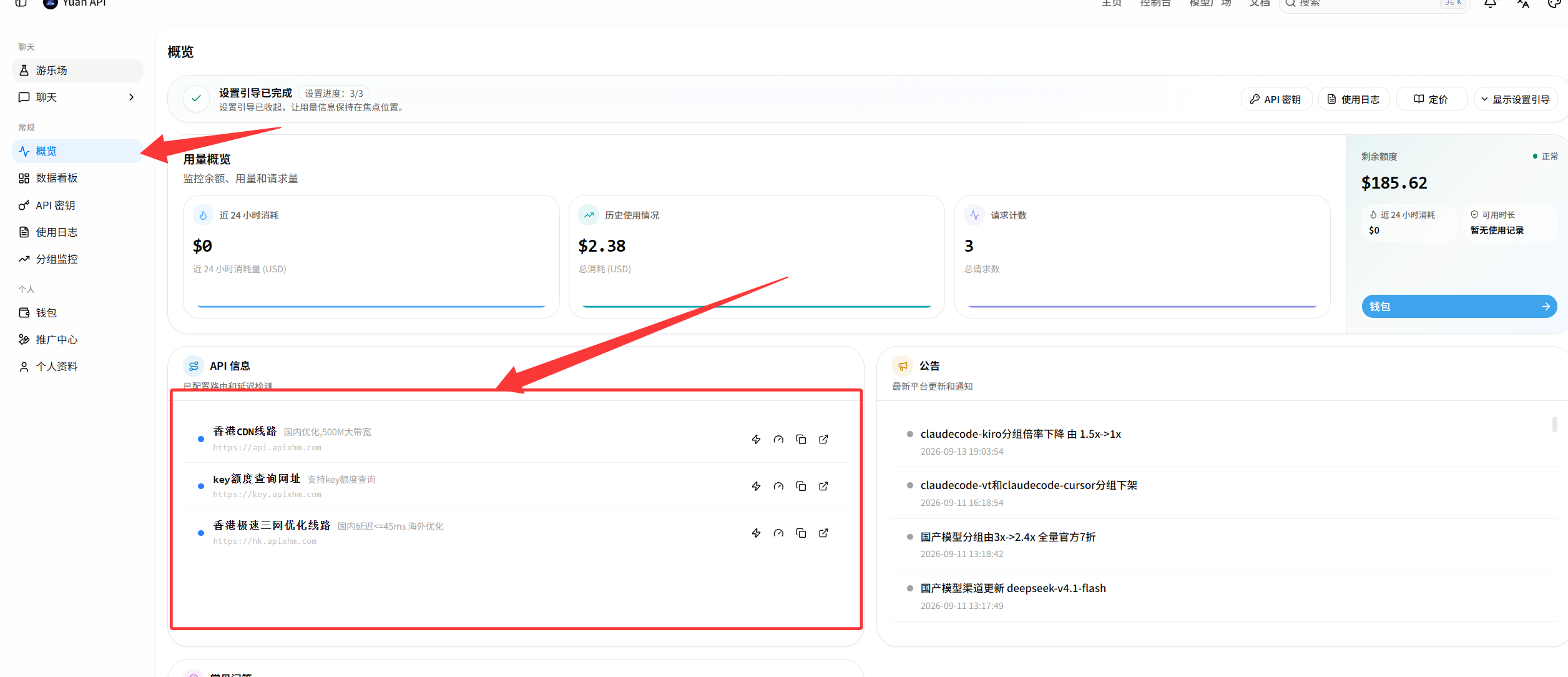Viewport: 1568px width, 677px height.
Task: Click the 定价 button in setup banner
Action: (x=1431, y=99)
